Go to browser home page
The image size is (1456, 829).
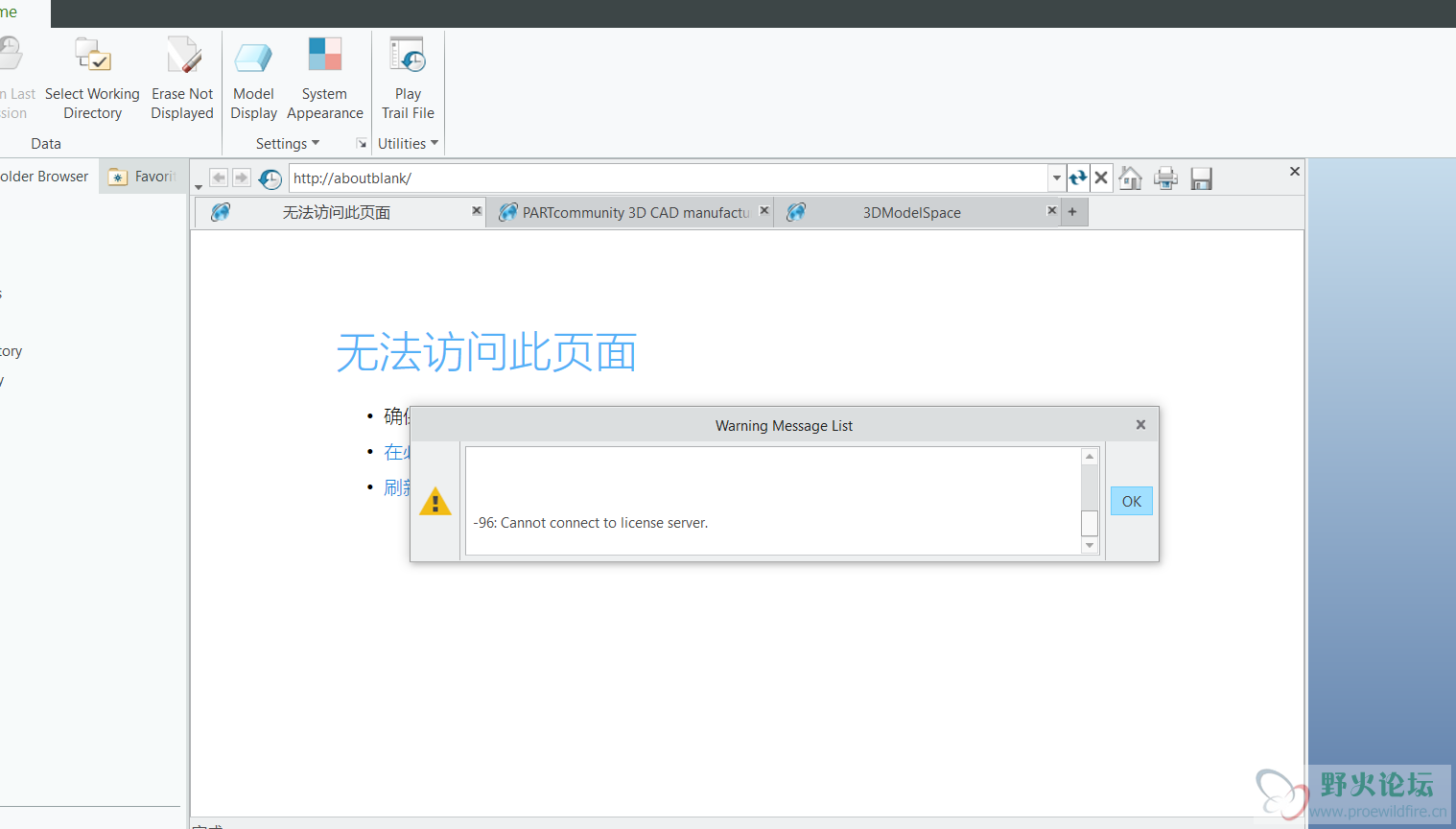point(1131,178)
